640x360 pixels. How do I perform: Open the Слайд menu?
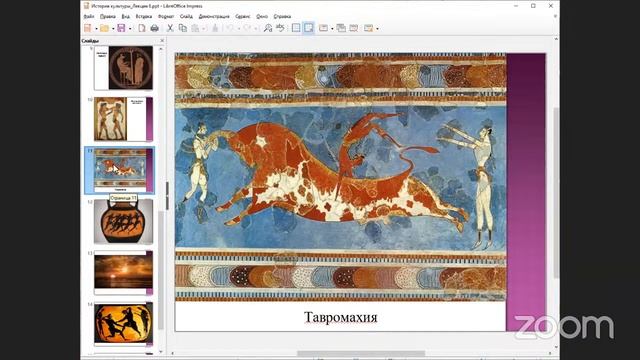point(186,17)
